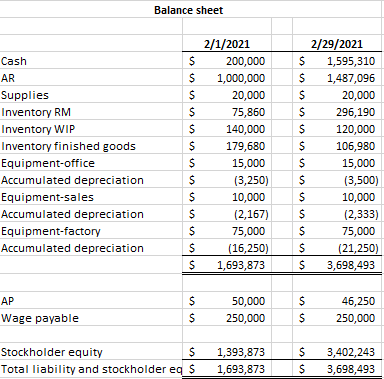The width and height of the screenshot is (384, 379).
Task: Click the 2/1/2021 column header
Action: 227,44
